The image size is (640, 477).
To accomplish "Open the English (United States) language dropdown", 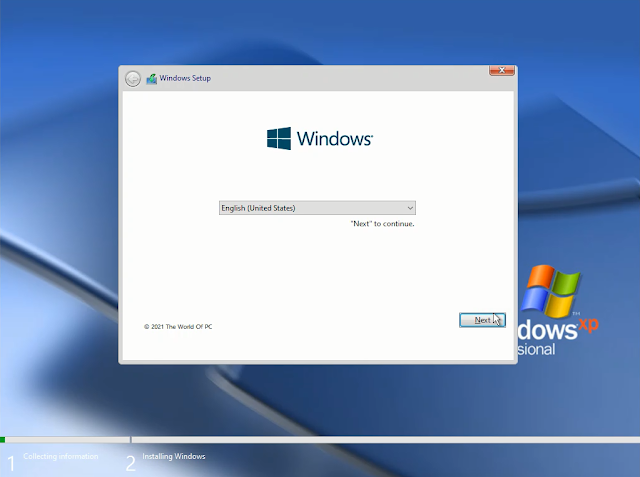I will coord(317,208).
